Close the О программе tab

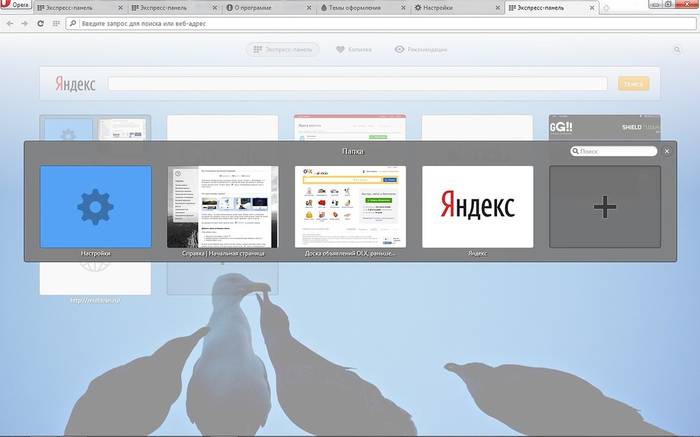click(x=308, y=8)
